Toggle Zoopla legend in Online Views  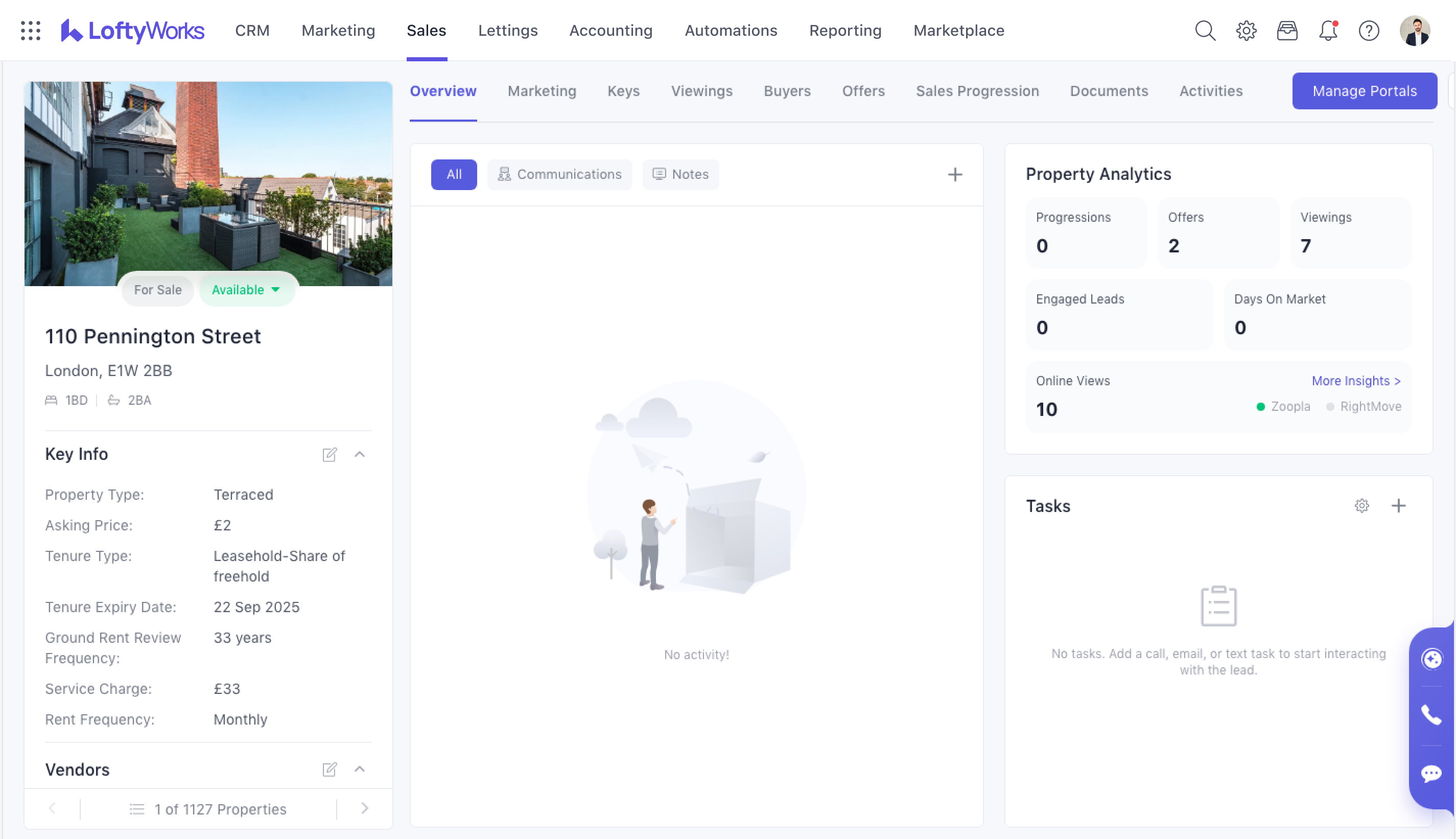1283,407
